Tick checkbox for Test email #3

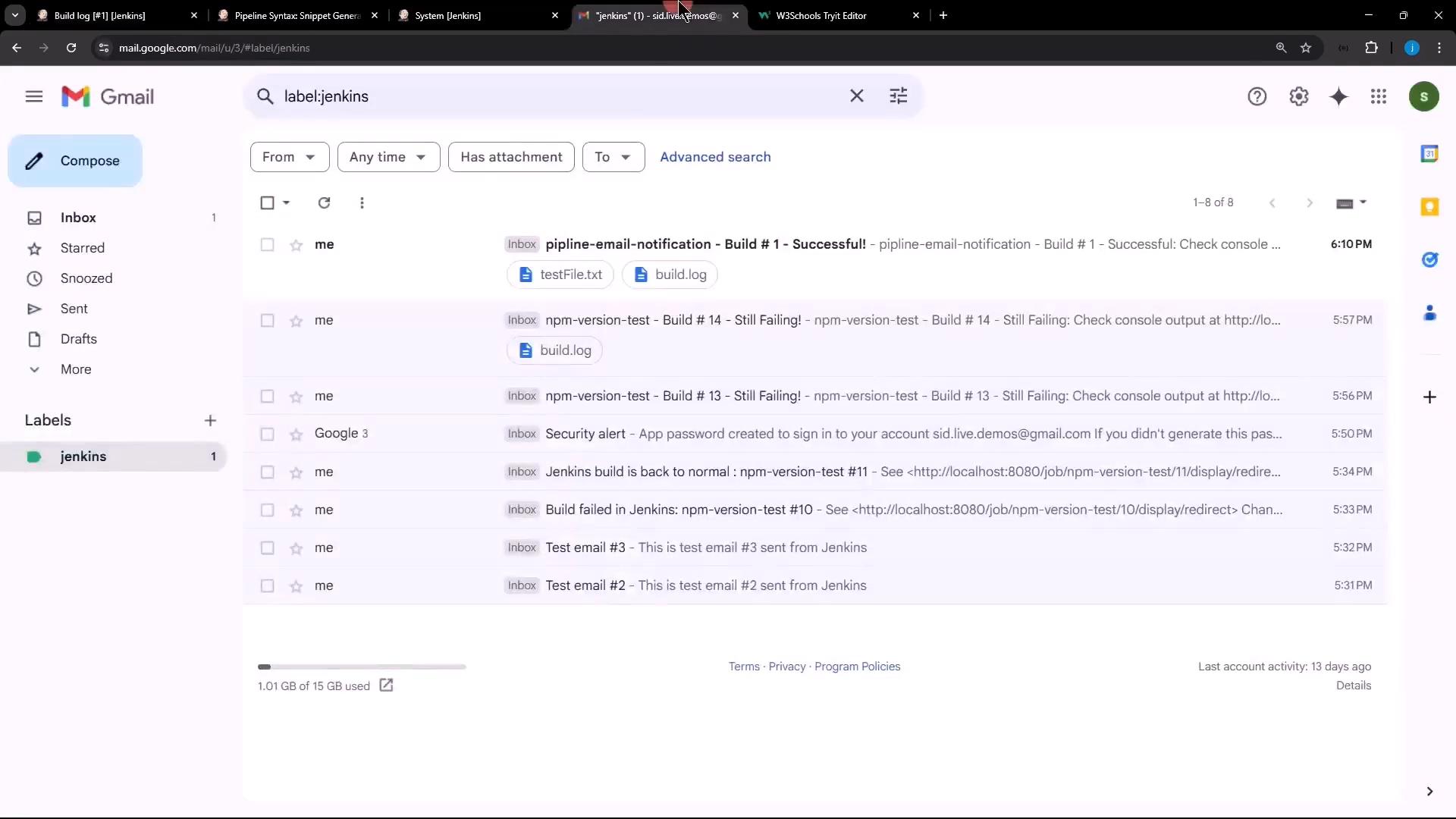267,548
